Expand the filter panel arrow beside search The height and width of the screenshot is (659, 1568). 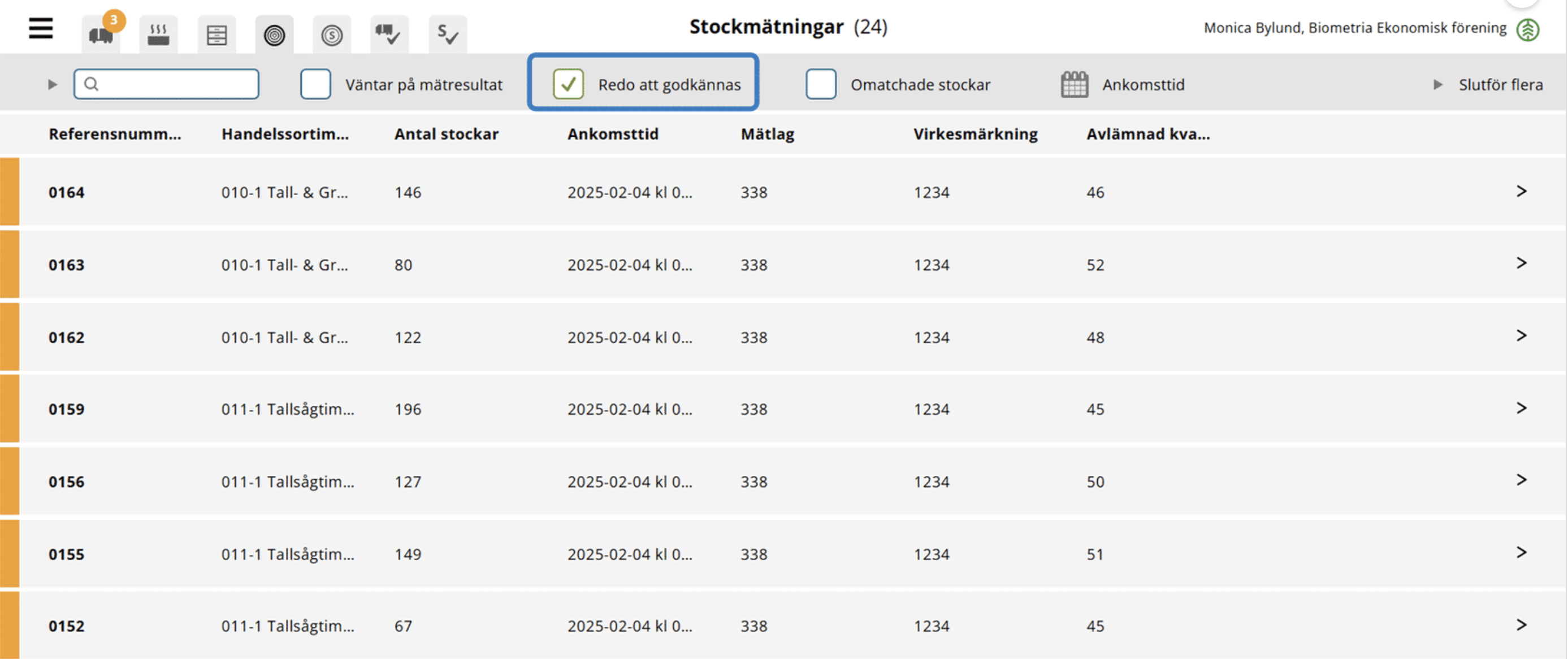point(53,84)
